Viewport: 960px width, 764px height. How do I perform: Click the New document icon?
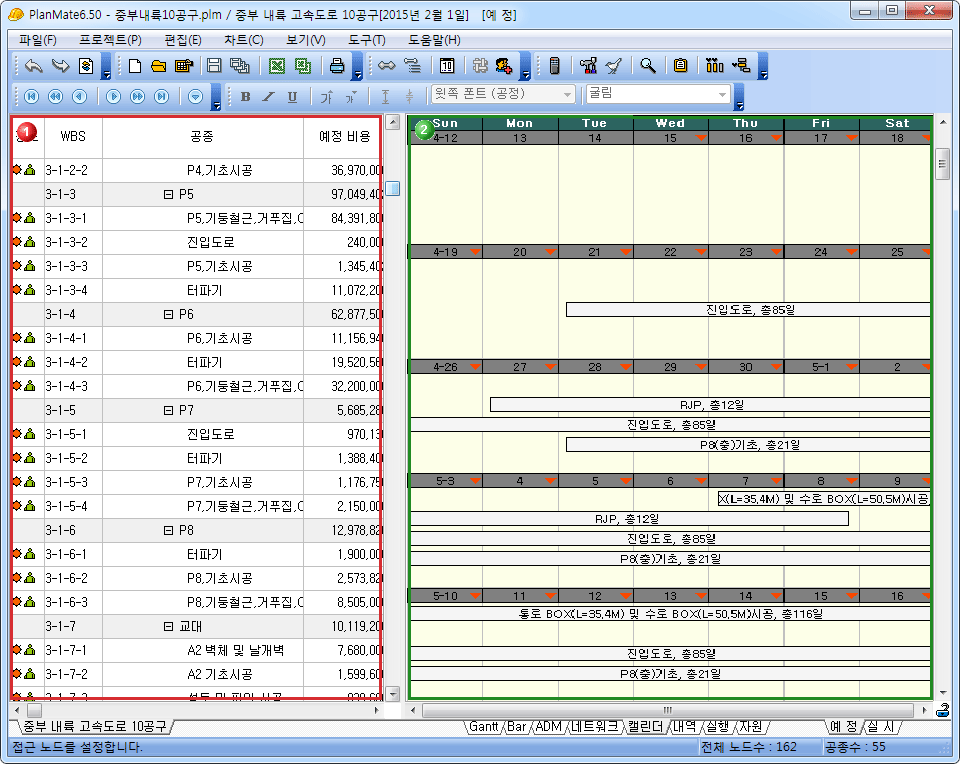pyautogui.click(x=135, y=66)
